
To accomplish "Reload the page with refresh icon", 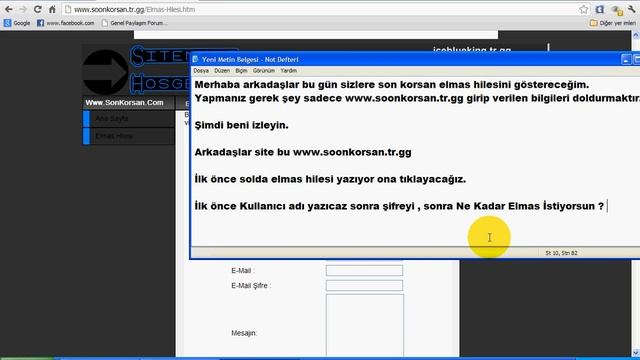I will pos(38,9).
